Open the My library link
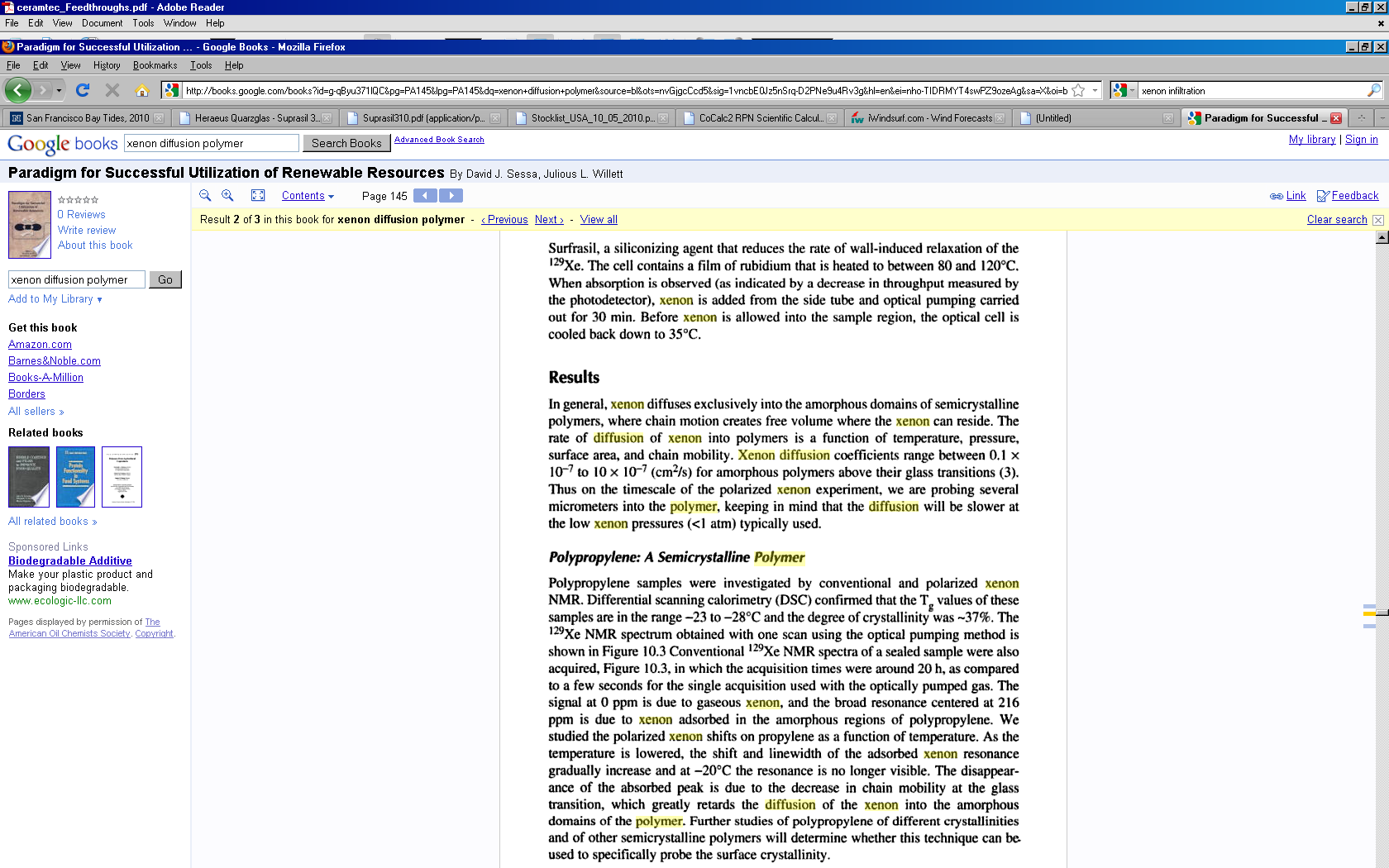This screenshot has width=1389, height=868. [x=1312, y=140]
